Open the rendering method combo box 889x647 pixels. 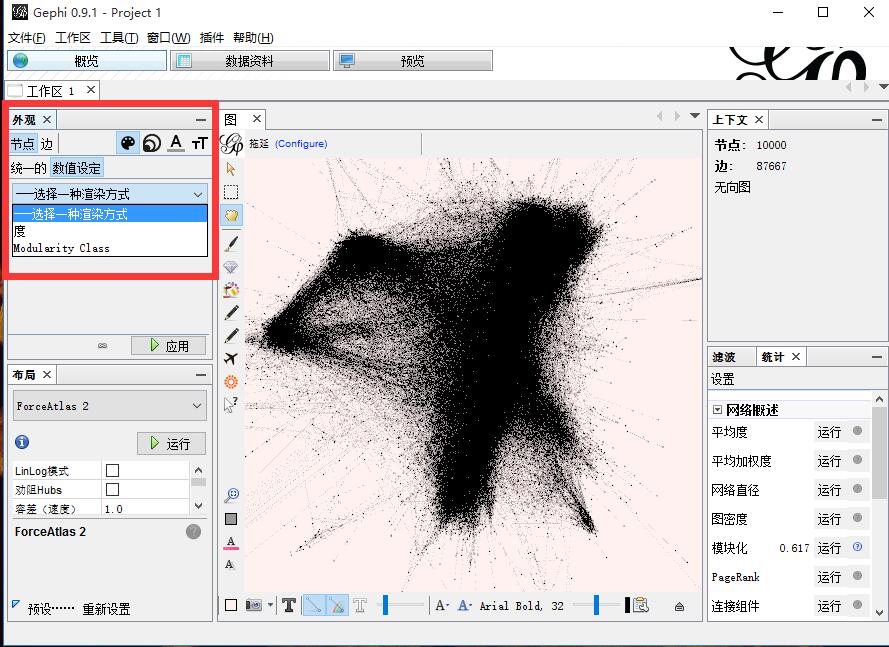(110, 194)
